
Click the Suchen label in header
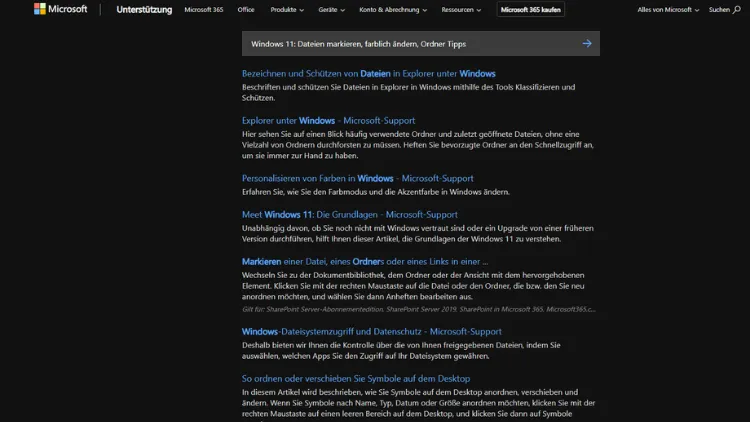(719, 10)
